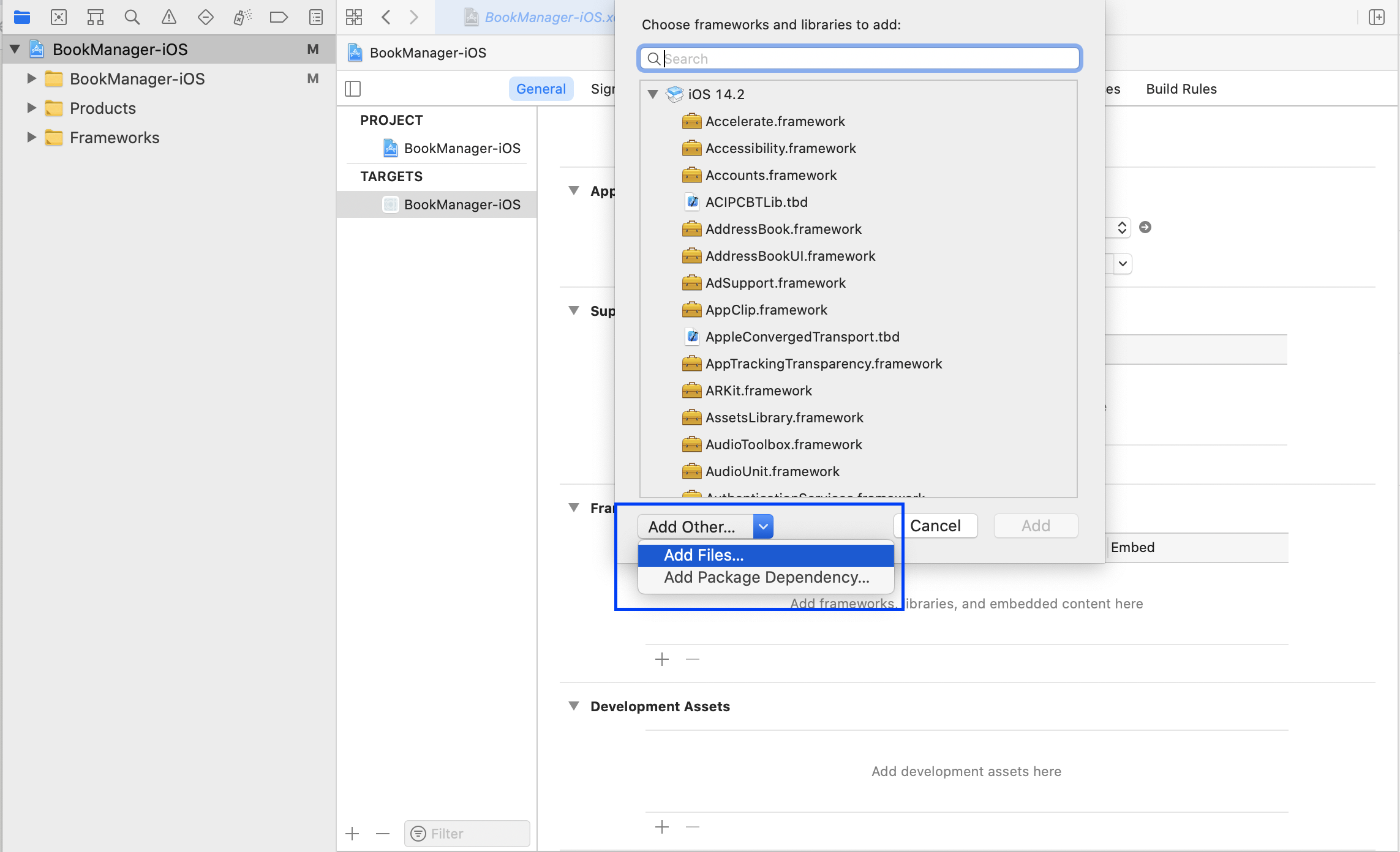Show the issue navigator warning icon
The height and width of the screenshot is (852, 1400).
pyautogui.click(x=168, y=17)
